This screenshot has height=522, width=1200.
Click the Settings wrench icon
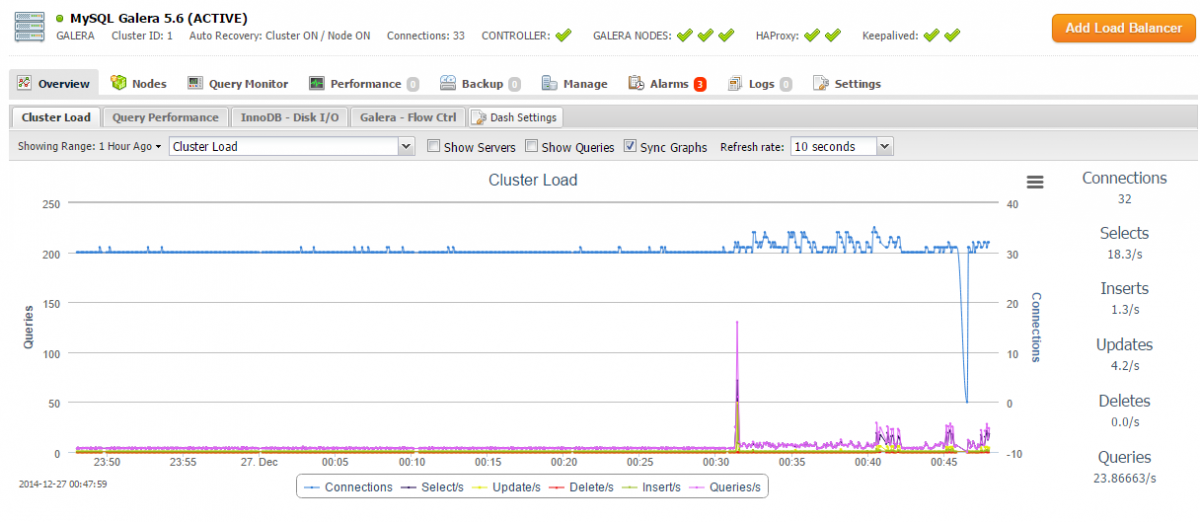tap(821, 84)
